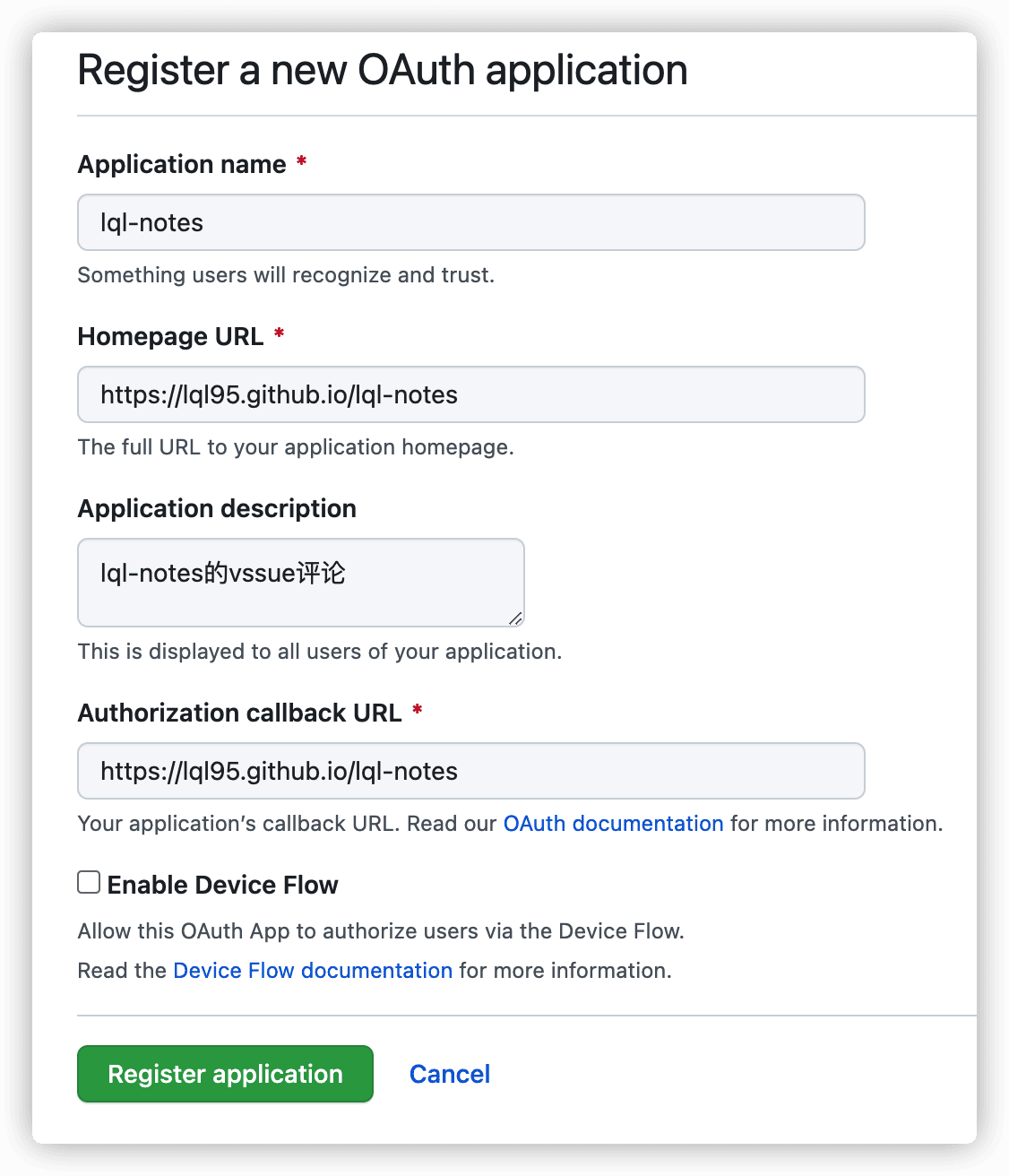Open the OAuth documentation link
The height and width of the screenshot is (1176, 1009).
(613, 824)
